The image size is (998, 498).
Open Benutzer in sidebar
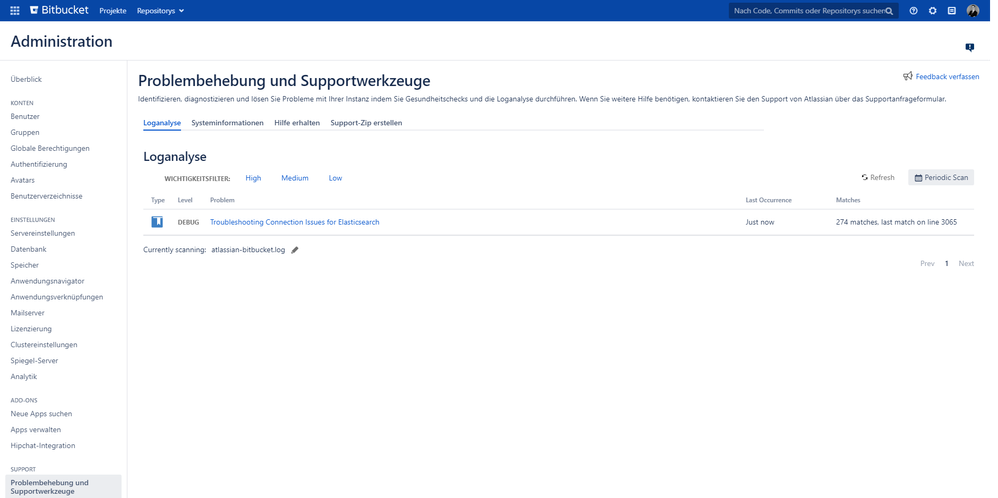pos(25,117)
